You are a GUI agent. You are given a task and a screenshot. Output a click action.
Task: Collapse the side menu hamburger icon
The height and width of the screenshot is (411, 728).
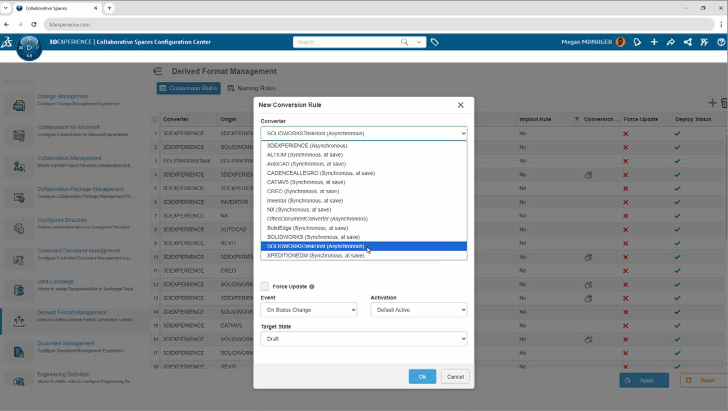coord(158,71)
